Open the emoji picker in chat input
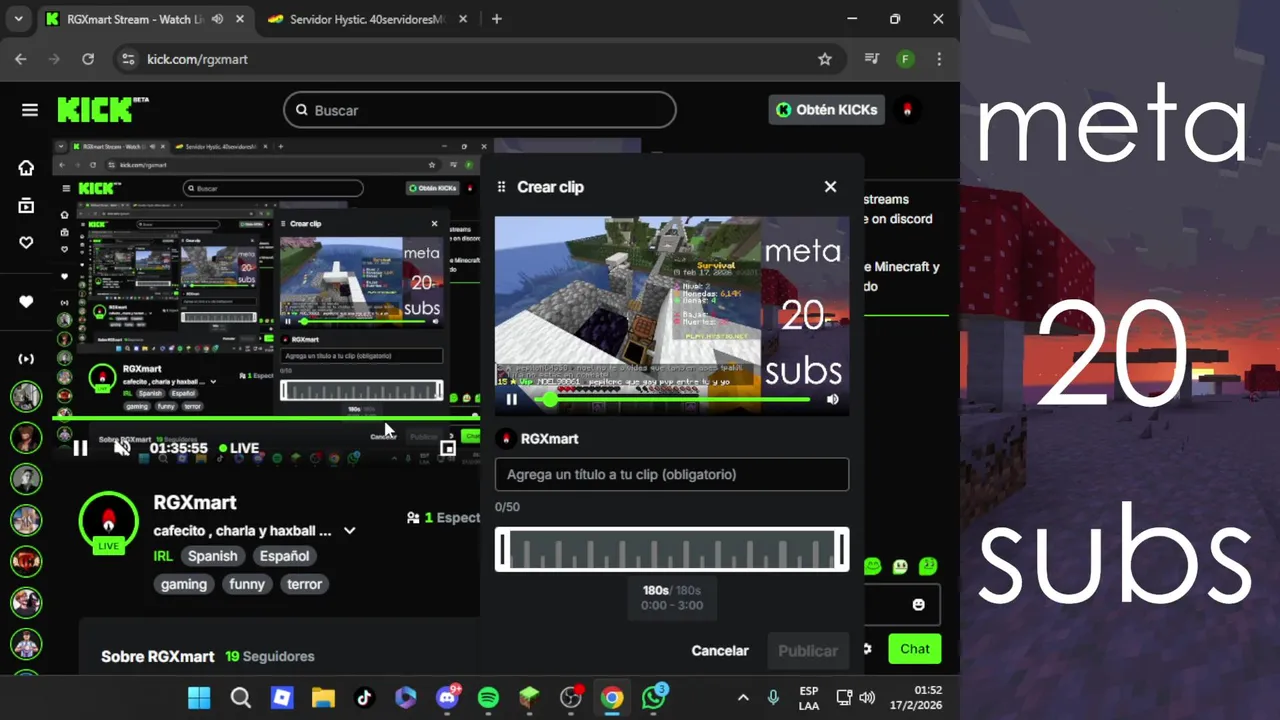 pyautogui.click(x=919, y=605)
